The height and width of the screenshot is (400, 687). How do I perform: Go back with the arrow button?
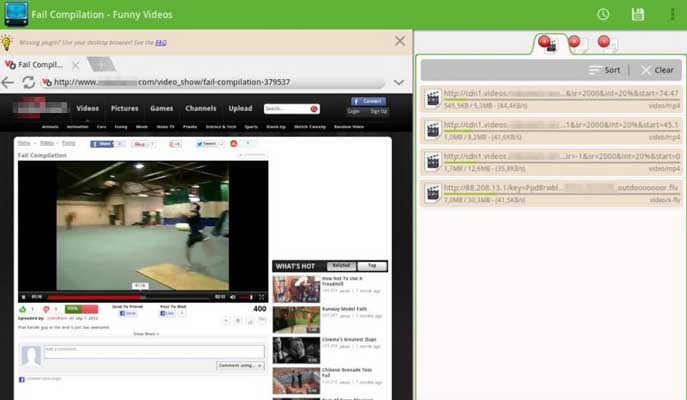click(8, 82)
